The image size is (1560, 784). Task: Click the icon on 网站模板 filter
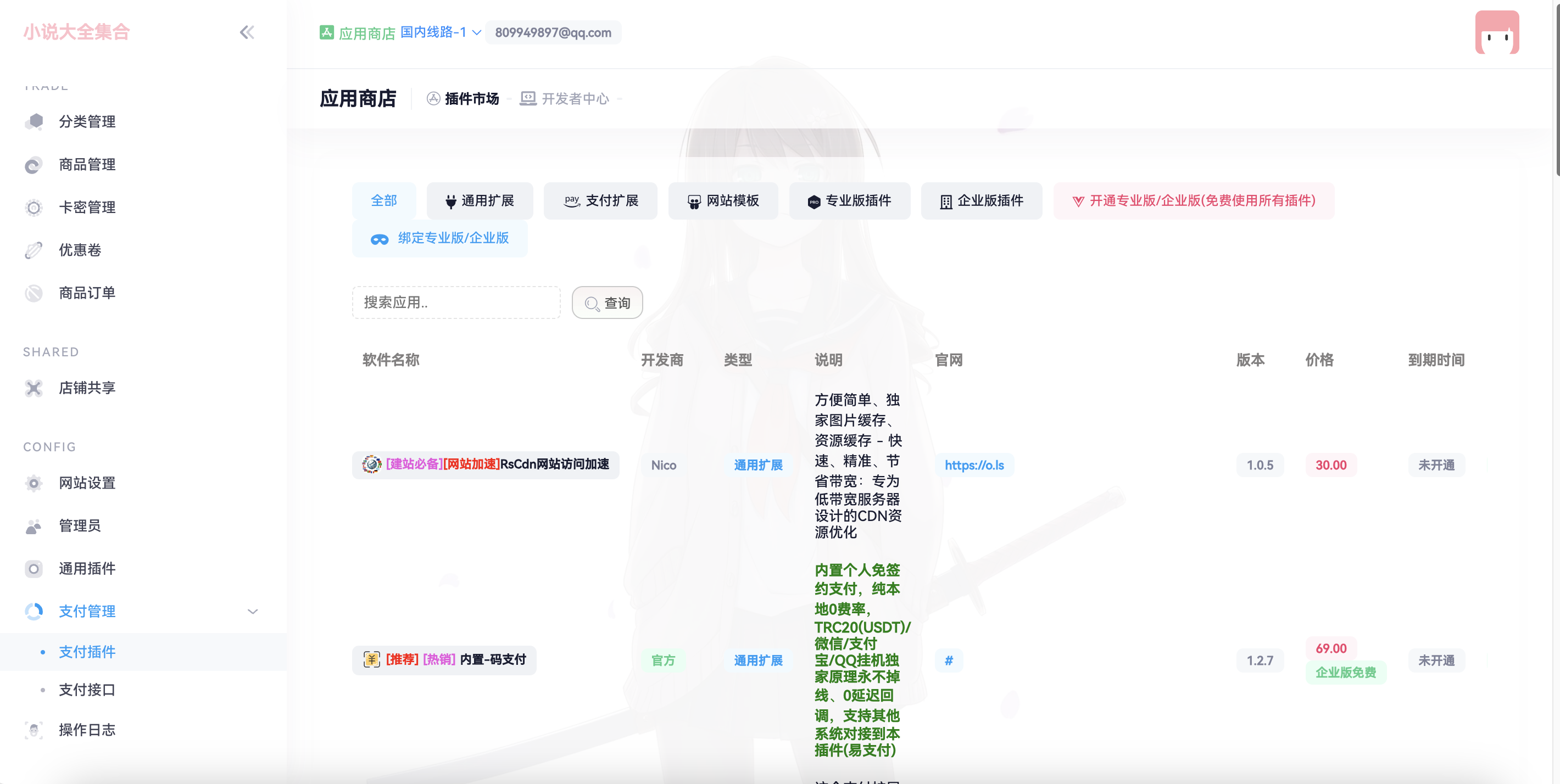coord(694,201)
